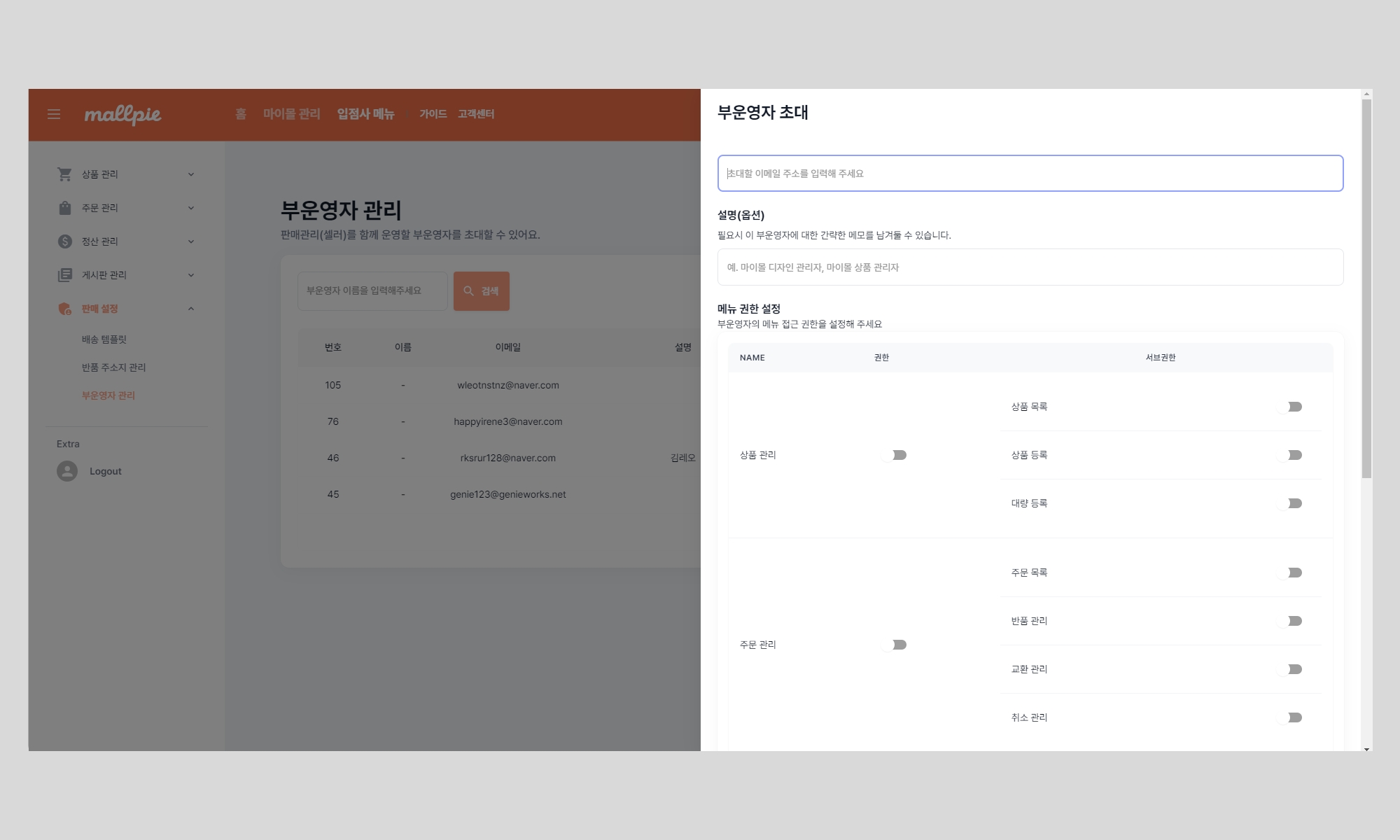This screenshot has width=1400, height=840.
Task: Click the mallpie logo
Action: 122,115
